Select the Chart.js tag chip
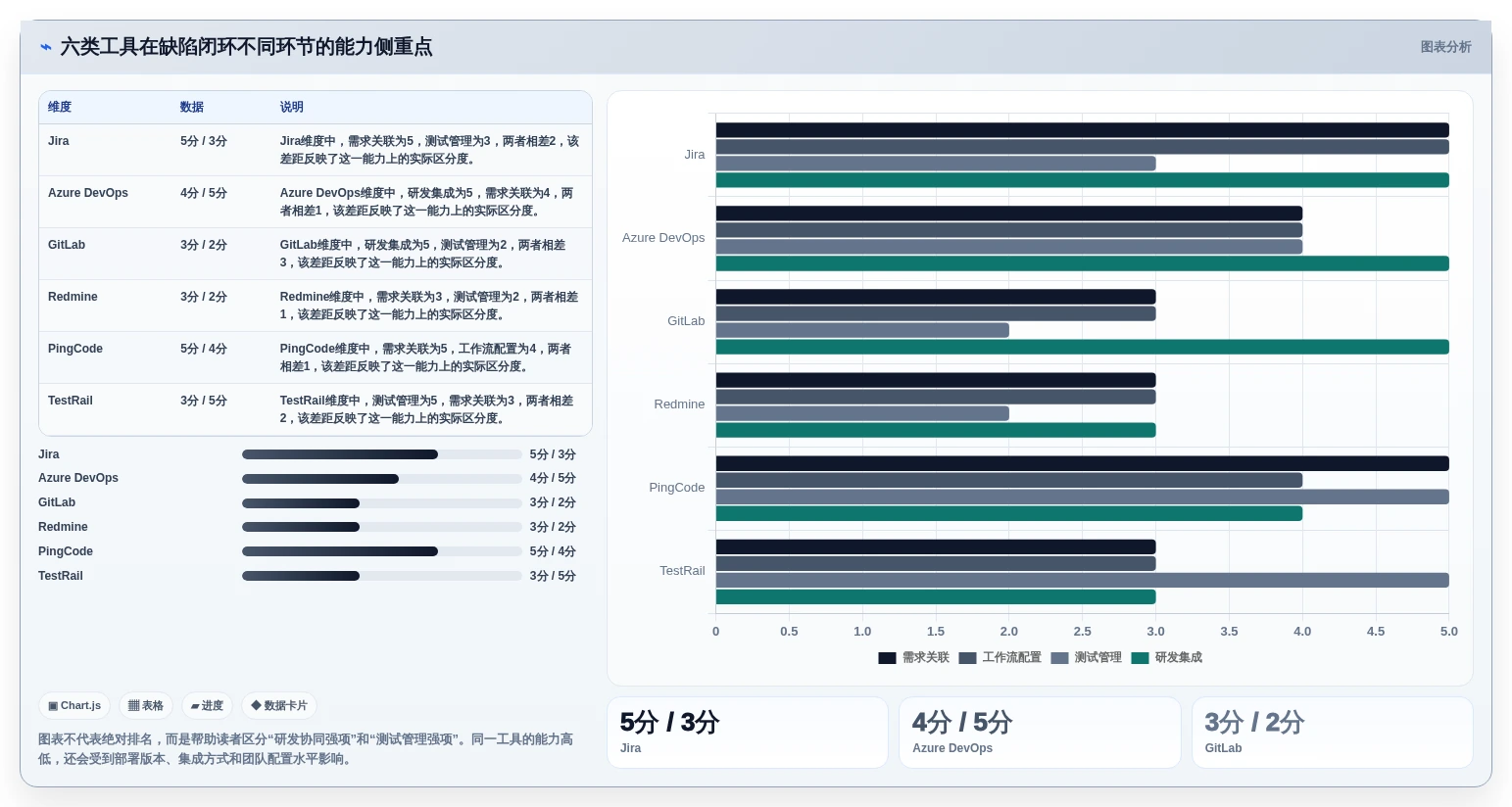This screenshot has height=807, width=1512. coord(74,705)
